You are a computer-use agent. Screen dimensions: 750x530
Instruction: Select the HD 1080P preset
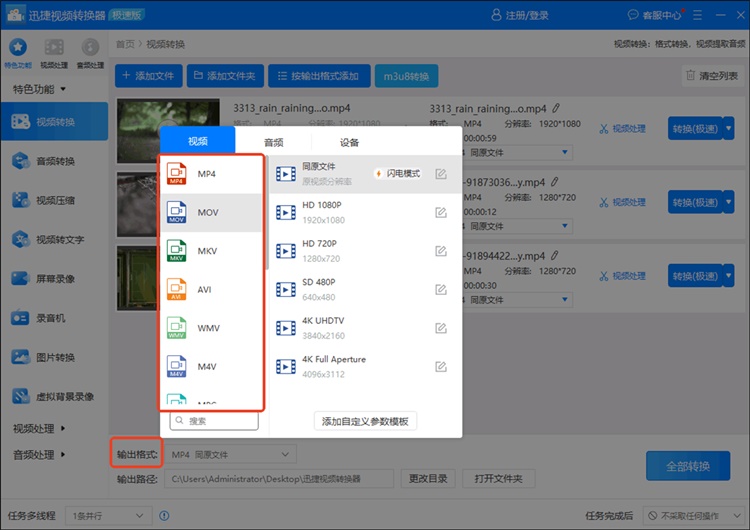[365, 212]
